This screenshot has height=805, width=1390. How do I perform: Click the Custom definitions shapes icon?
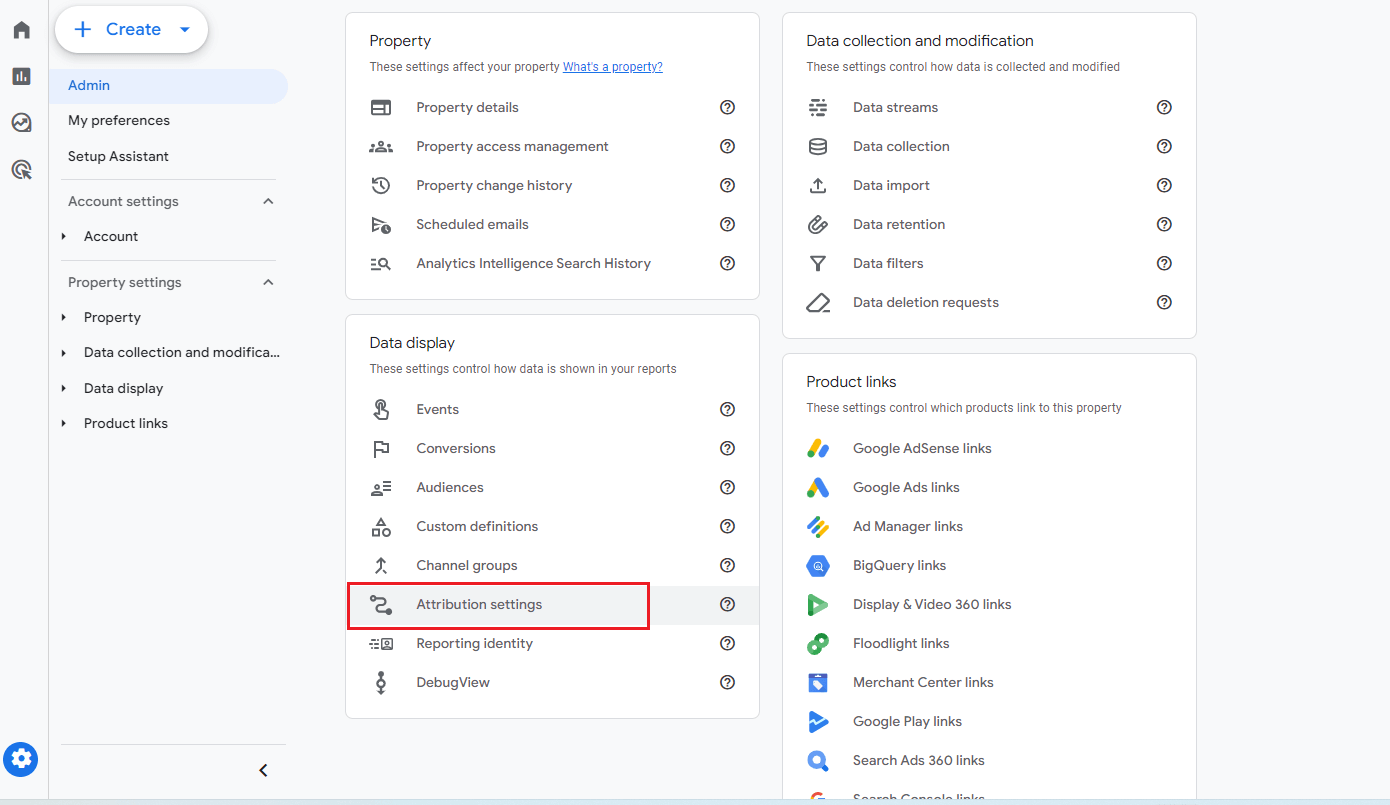coord(381,526)
